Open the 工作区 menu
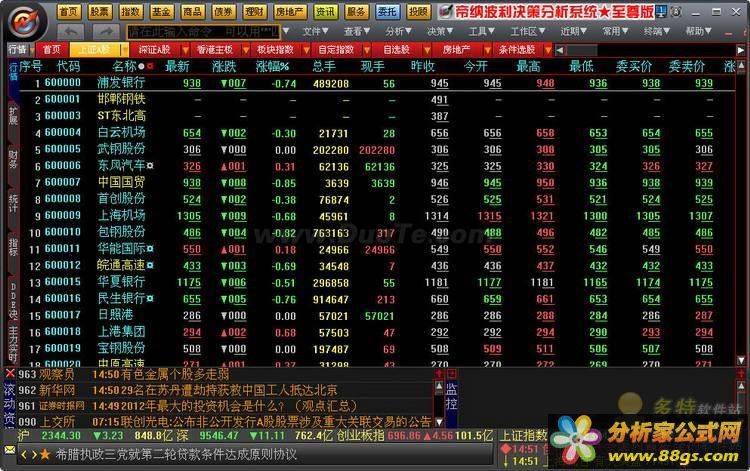Screen dimensions: 750x471 tap(528, 32)
